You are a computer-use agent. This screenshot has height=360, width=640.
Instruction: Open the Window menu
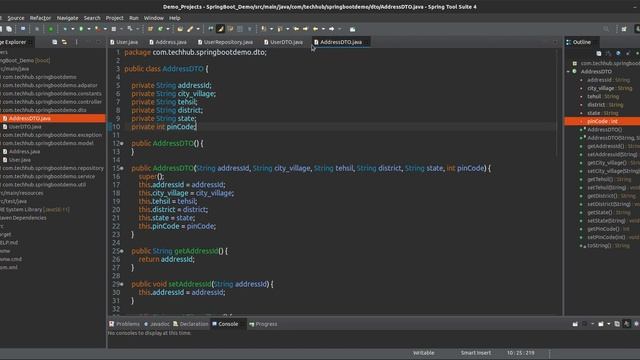[153, 18]
